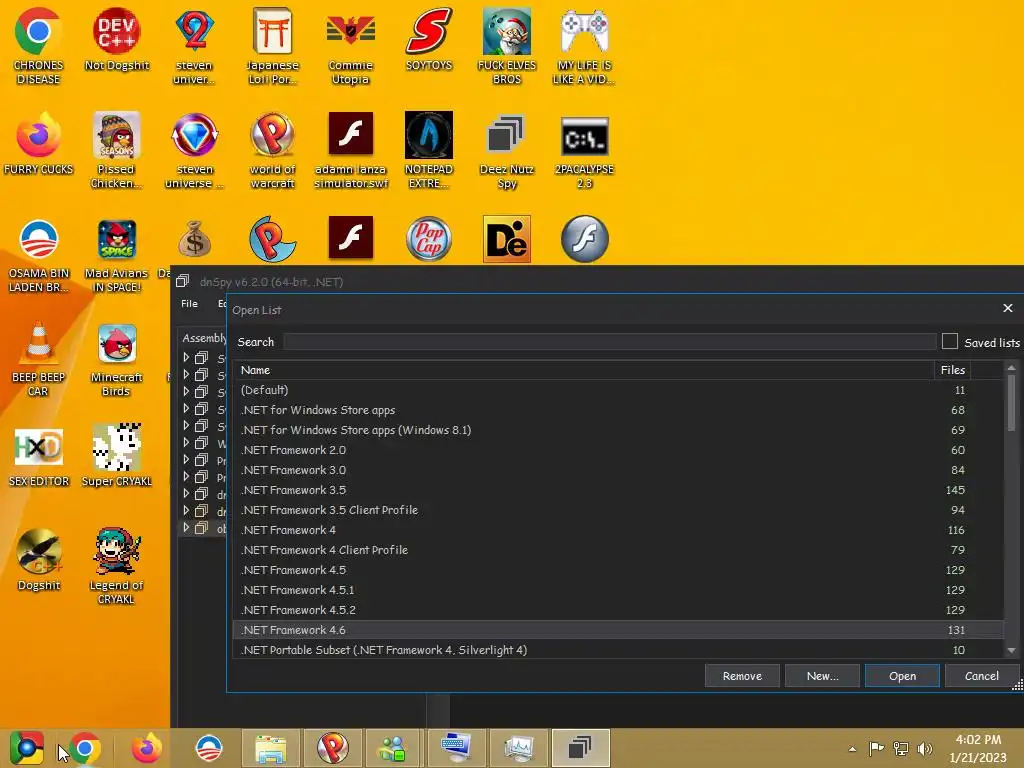Viewport: 1024px width, 768px height.
Task: Open the Chrome desktop shortcut labeled CHRONES DISEASE
Action: click(x=38, y=46)
